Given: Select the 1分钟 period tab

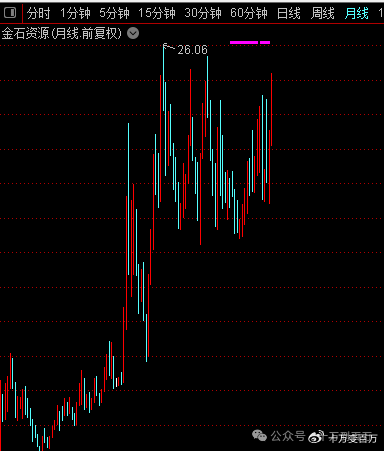Looking at the screenshot, I should [x=75, y=13].
